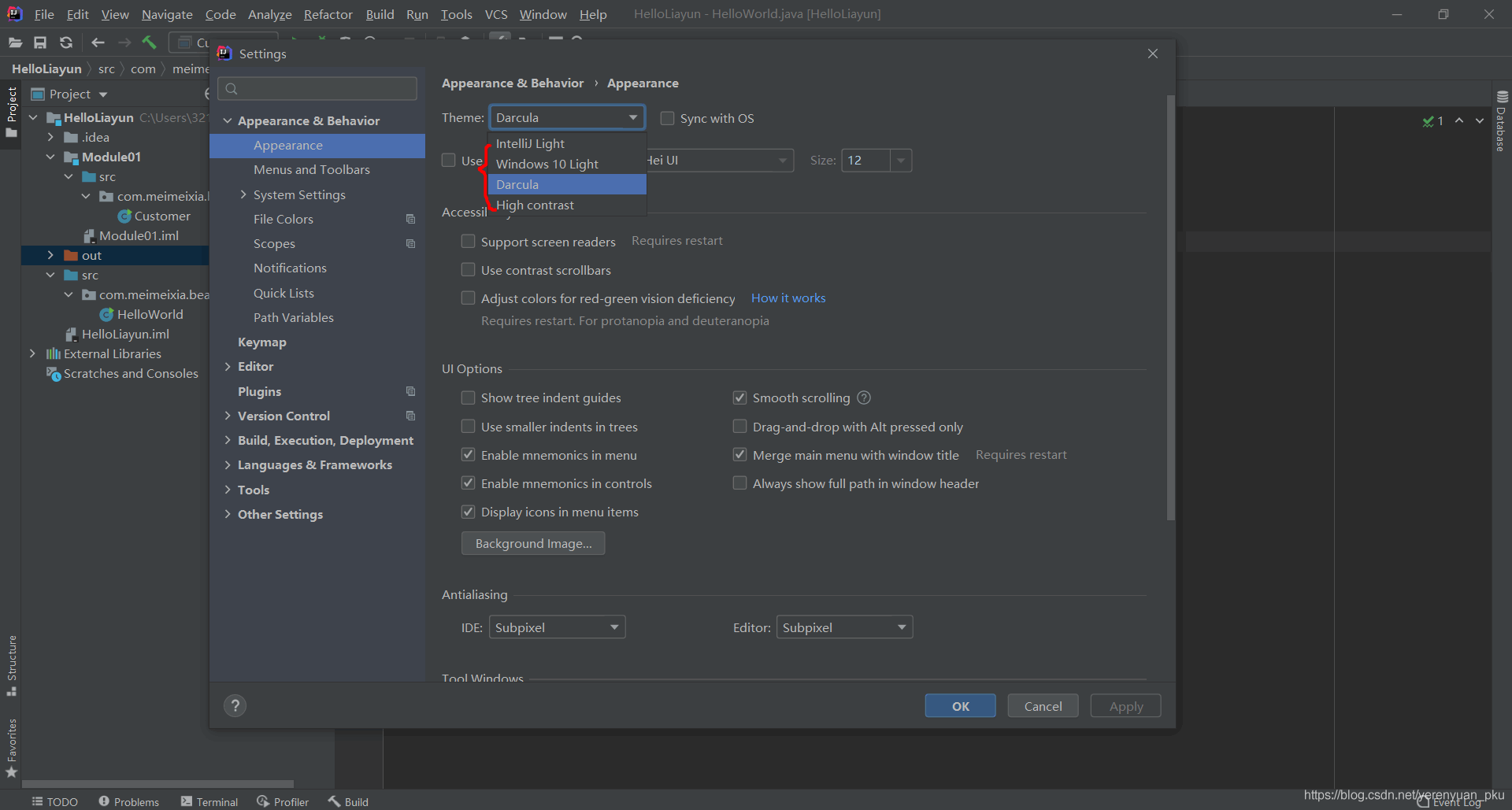
Task: Click the Save All toolbar icon
Action: (x=40, y=43)
